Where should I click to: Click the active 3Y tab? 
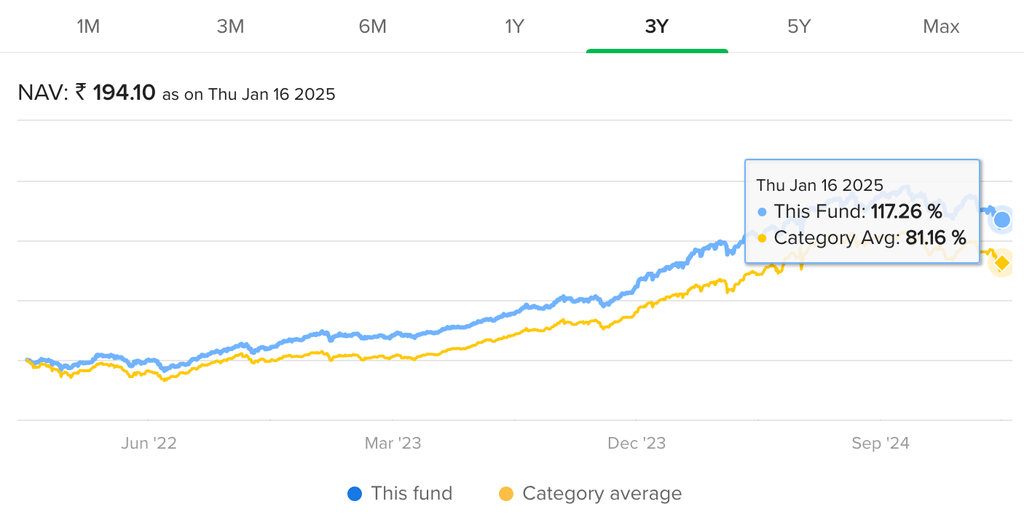coord(656,27)
